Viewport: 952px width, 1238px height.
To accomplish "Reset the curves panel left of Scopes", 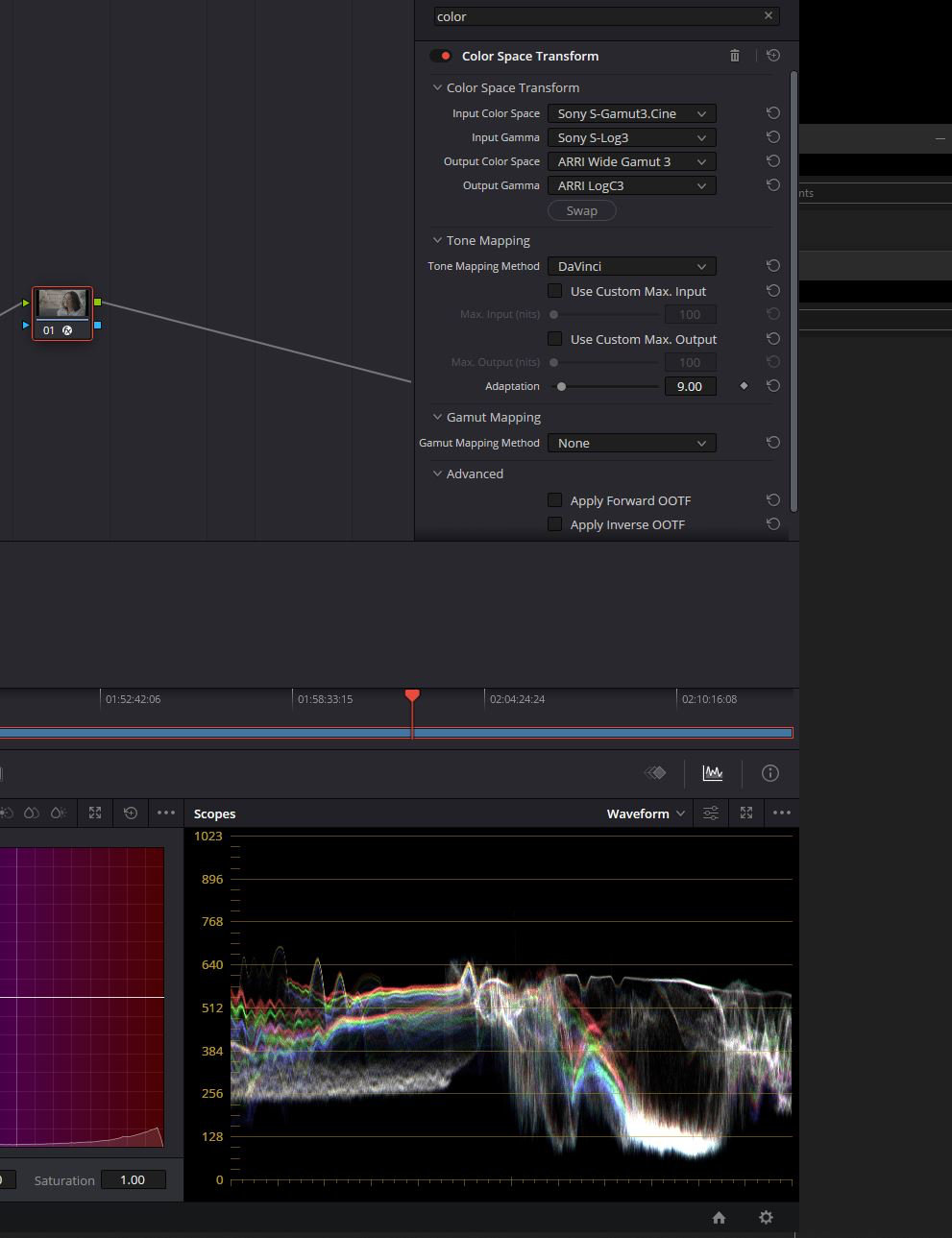I will (131, 813).
